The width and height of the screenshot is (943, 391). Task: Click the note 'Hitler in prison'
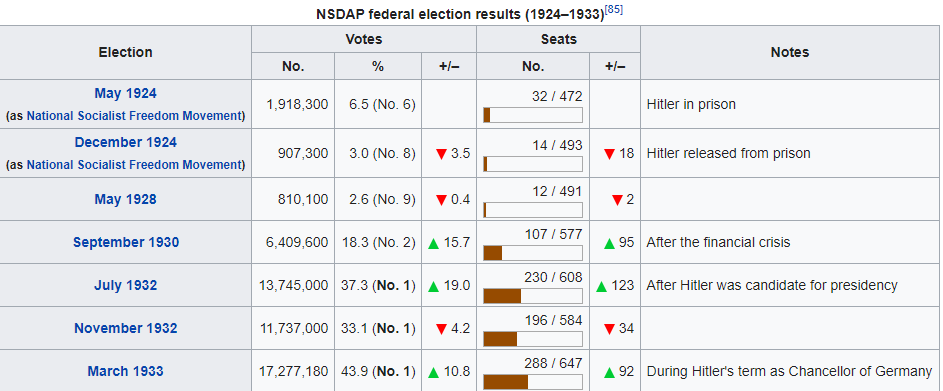tap(691, 104)
